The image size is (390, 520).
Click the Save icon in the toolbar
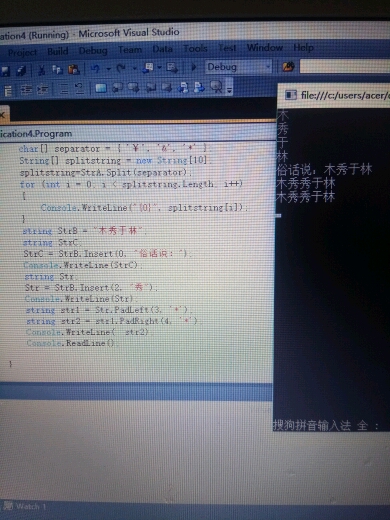coord(5,71)
